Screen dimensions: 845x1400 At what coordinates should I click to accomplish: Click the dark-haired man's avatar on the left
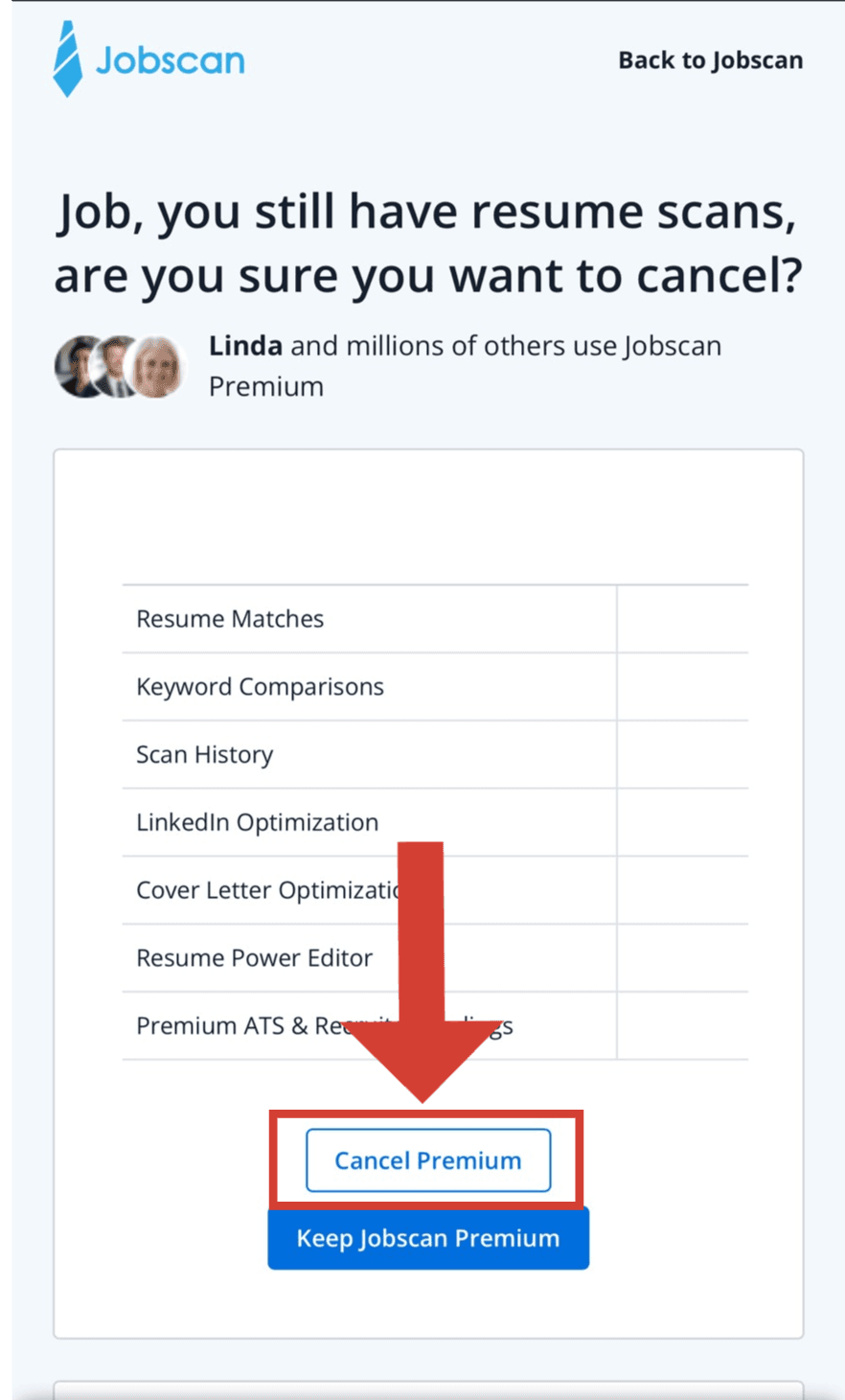tap(80, 366)
